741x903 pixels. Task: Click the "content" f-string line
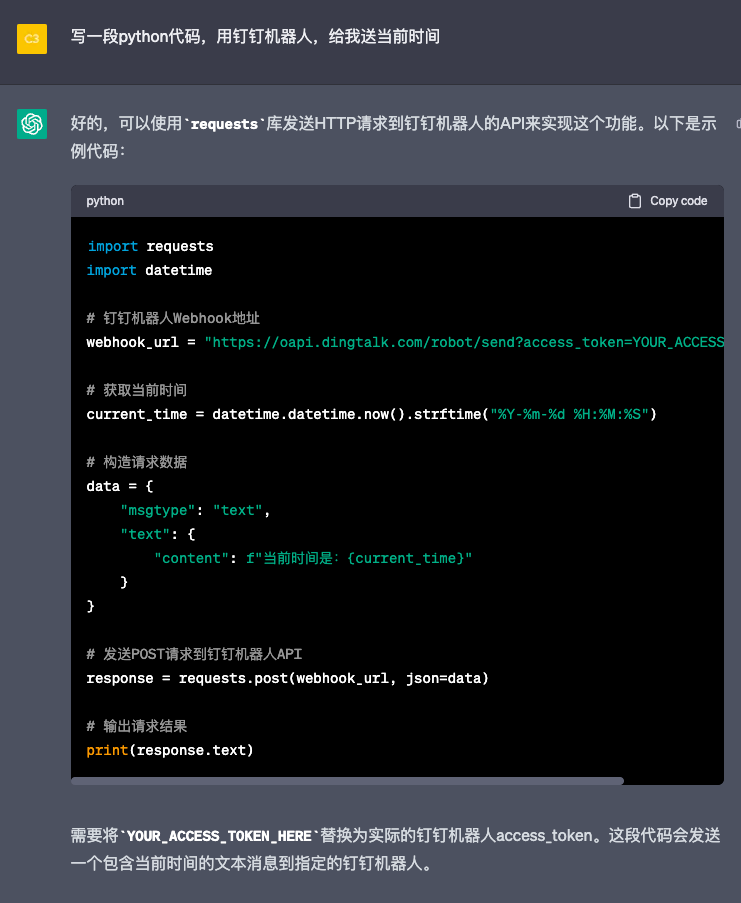[313, 558]
